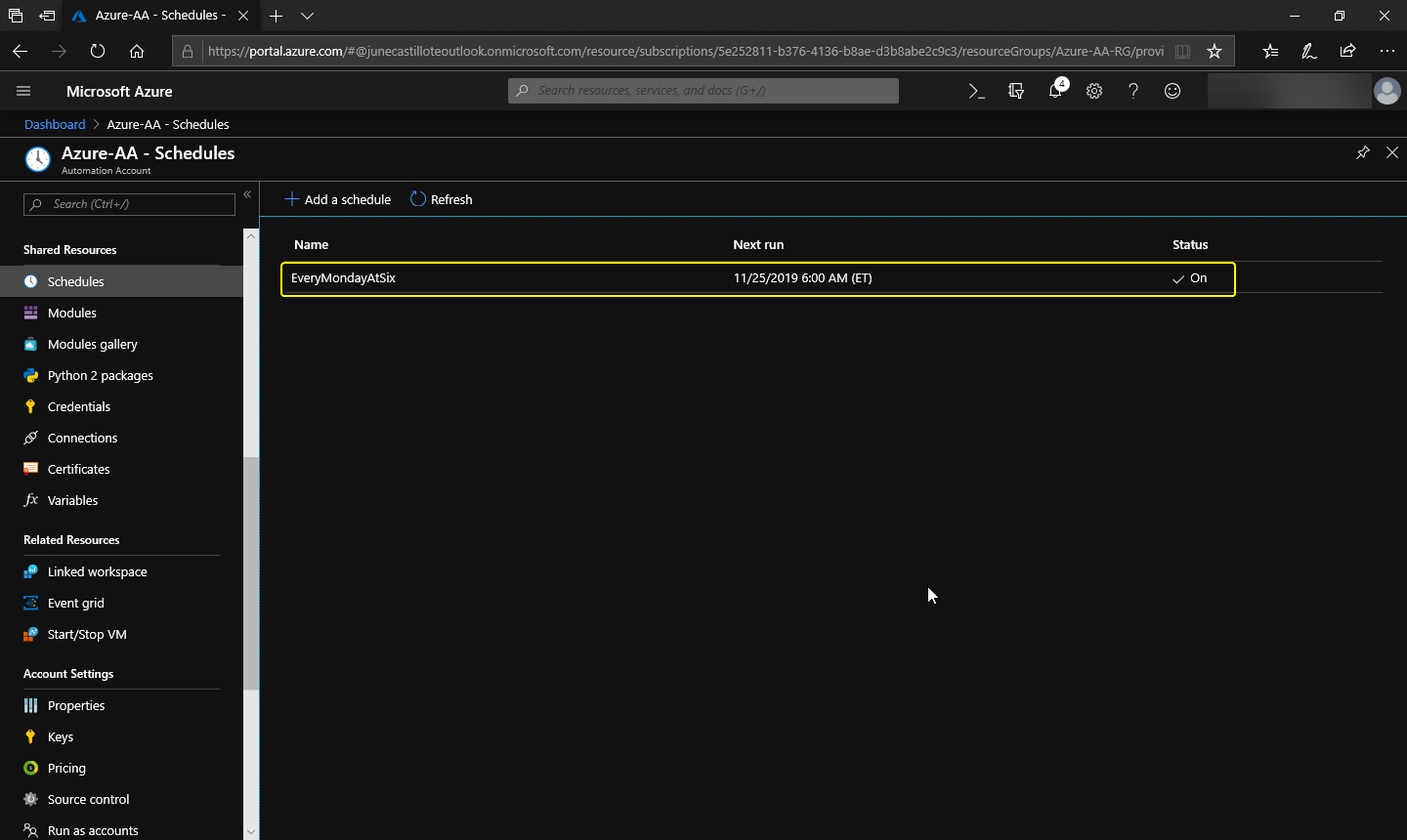Open directory and subscription filter icon
This screenshot has height=840, width=1407.
click(1016, 91)
